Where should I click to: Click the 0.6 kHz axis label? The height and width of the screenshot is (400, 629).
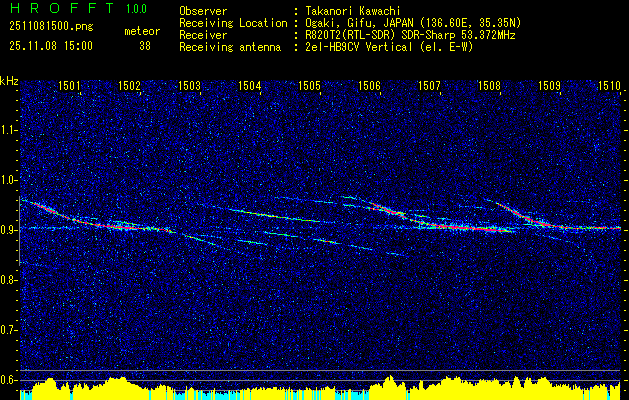point(8,380)
